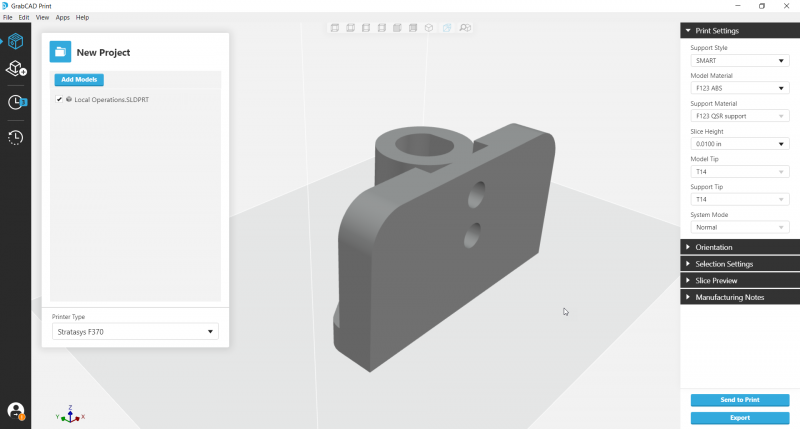Open the Support Style SMART dropdown
Image resolution: width=800 pixels, height=429 pixels.
coord(740,61)
